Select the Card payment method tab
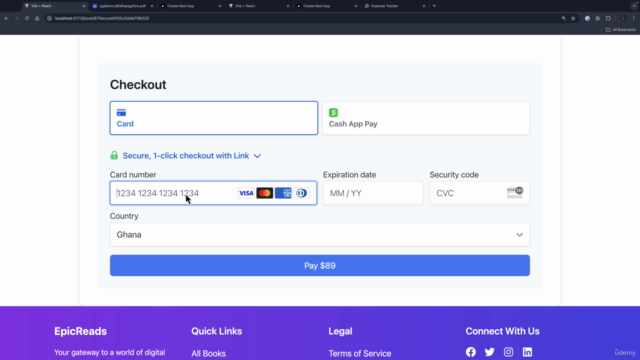 (213, 118)
